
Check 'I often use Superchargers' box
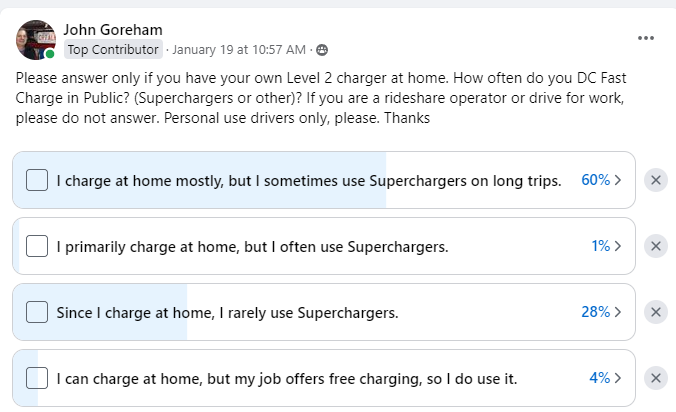pyautogui.click(x=37, y=246)
